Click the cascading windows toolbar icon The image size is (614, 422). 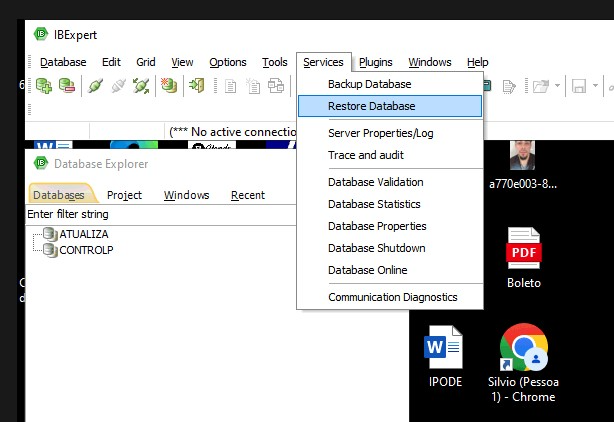(x=276, y=86)
